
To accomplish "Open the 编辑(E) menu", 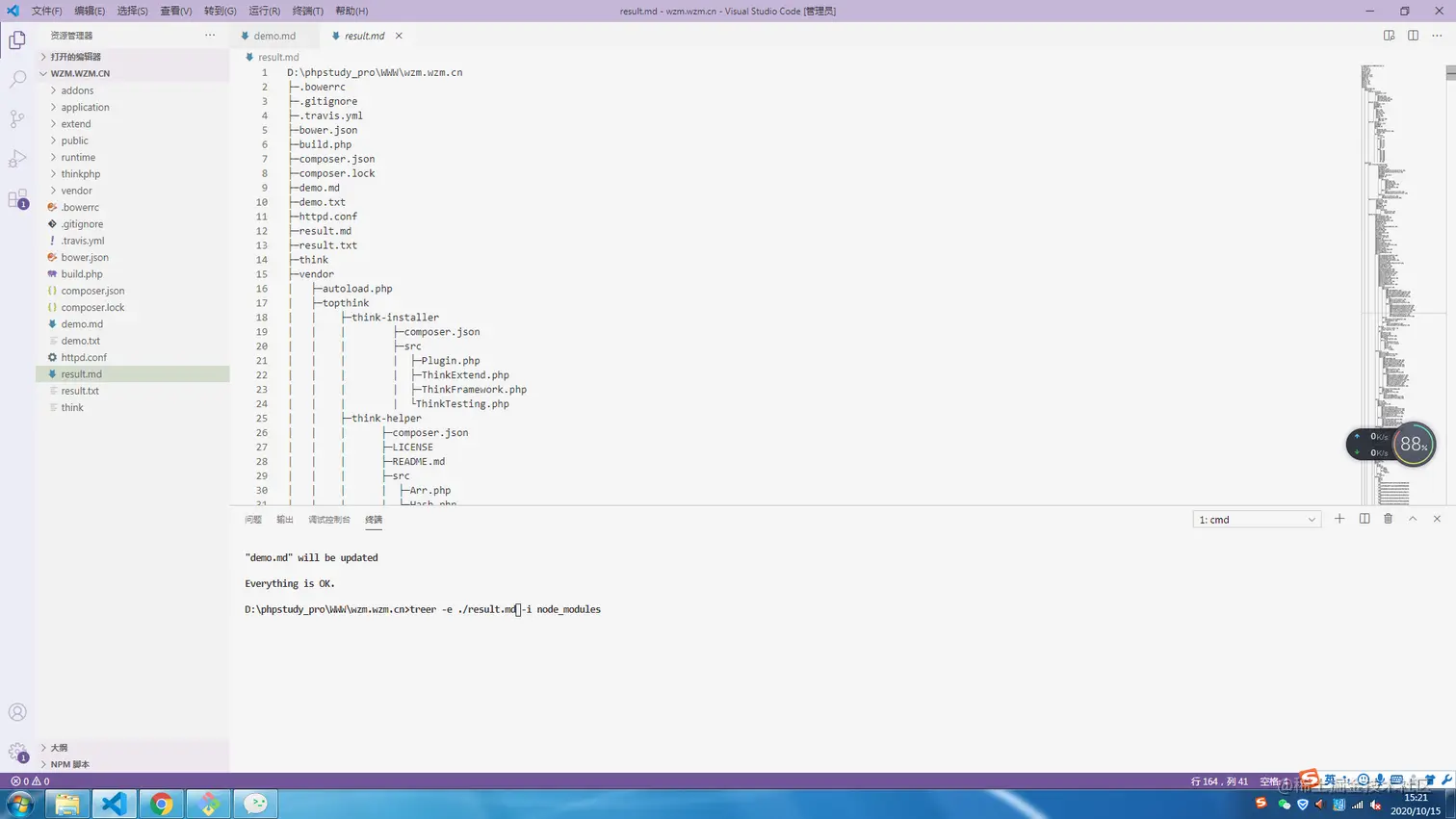I will coord(90,11).
